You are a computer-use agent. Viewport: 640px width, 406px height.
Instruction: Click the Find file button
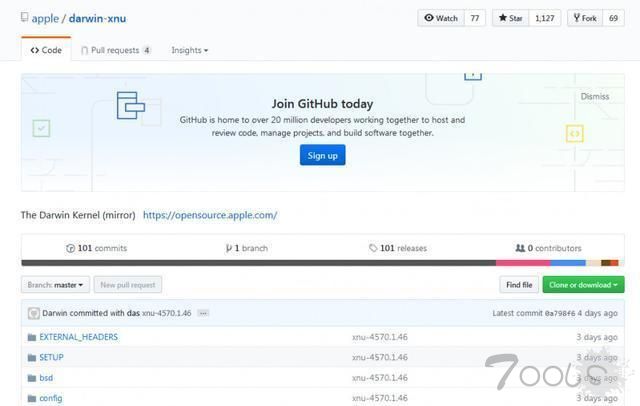click(519, 285)
